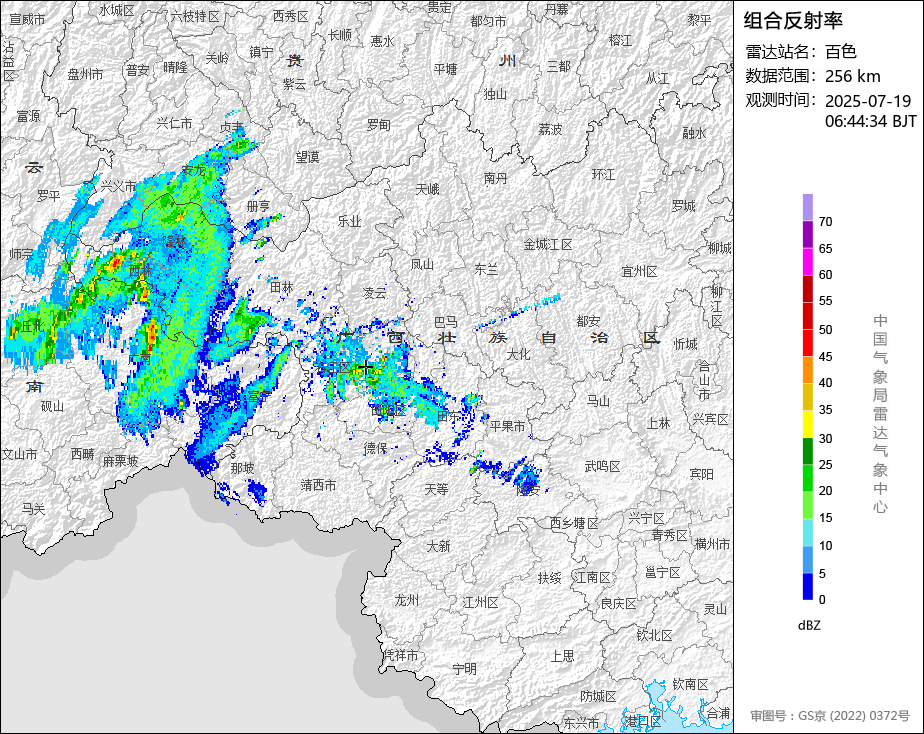Pick the dark green swatch between 25 and 30

pyautogui.click(x=808, y=451)
